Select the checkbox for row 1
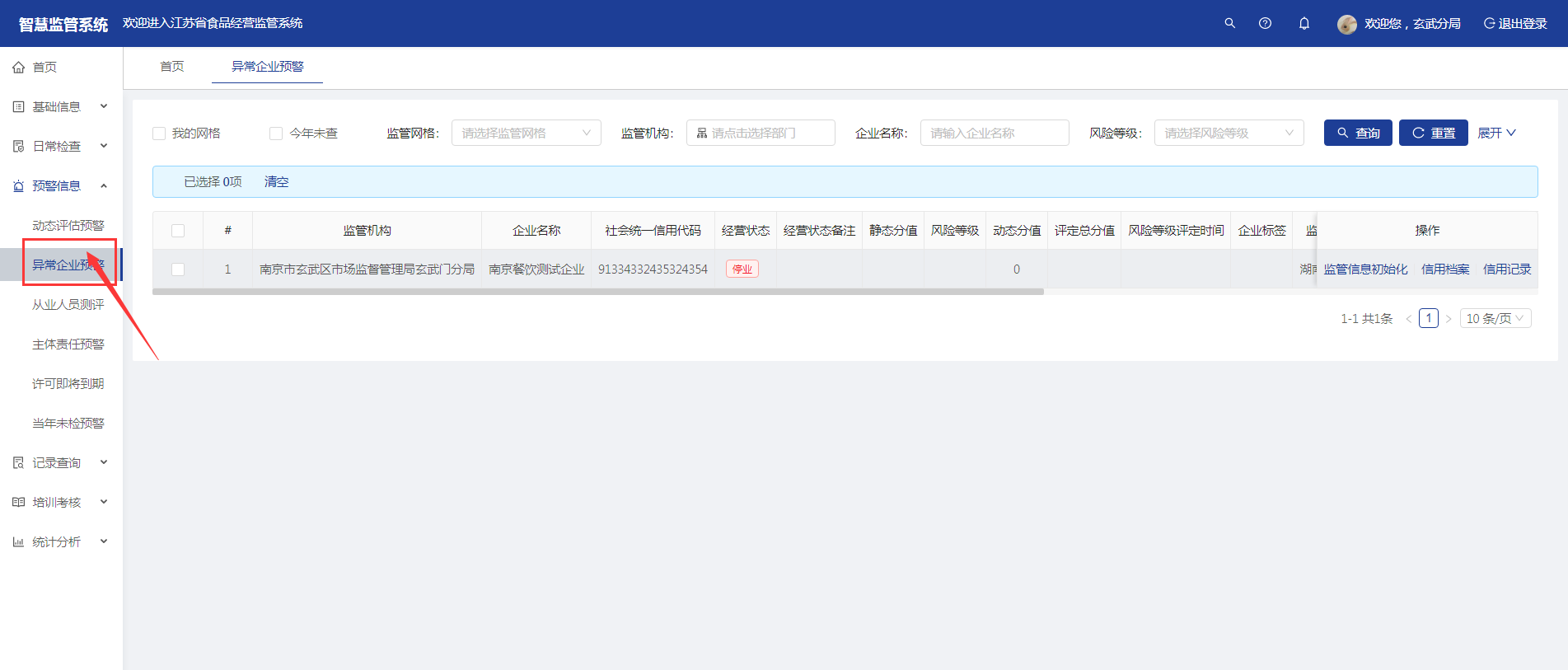This screenshot has height=670, width=1568. (x=178, y=269)
